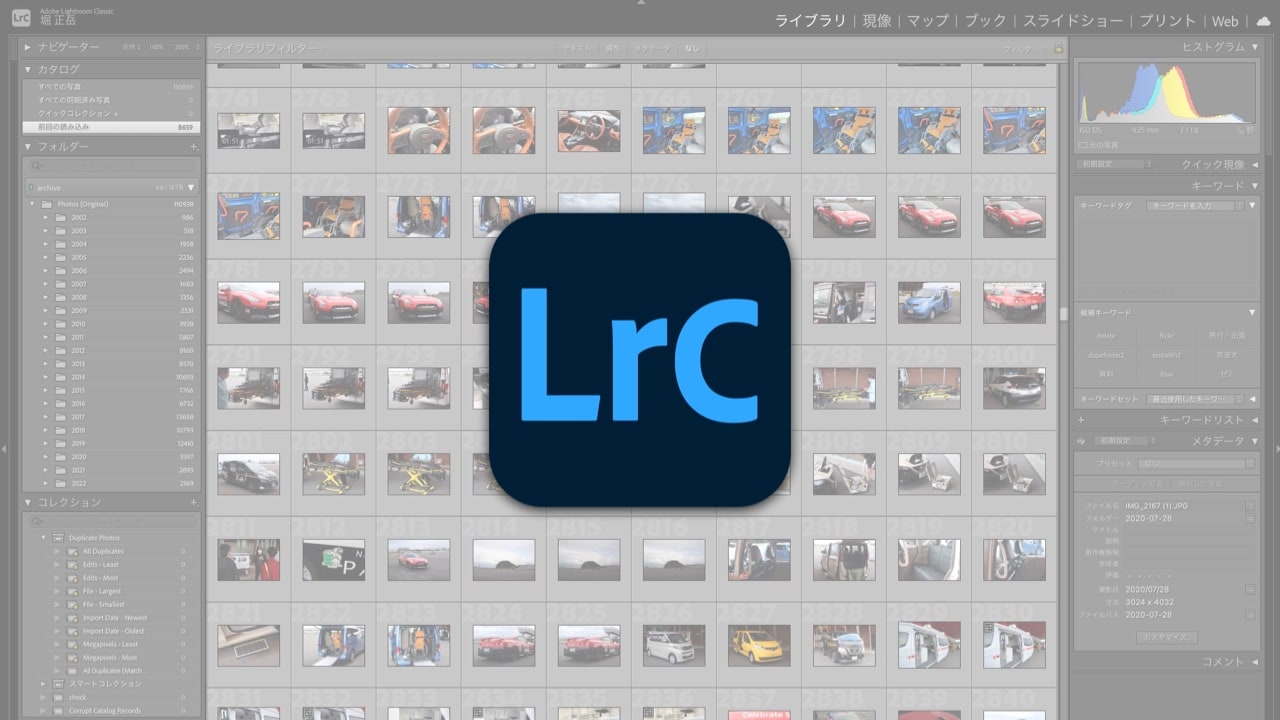Expand the コメント panel

coord(1253,662)
